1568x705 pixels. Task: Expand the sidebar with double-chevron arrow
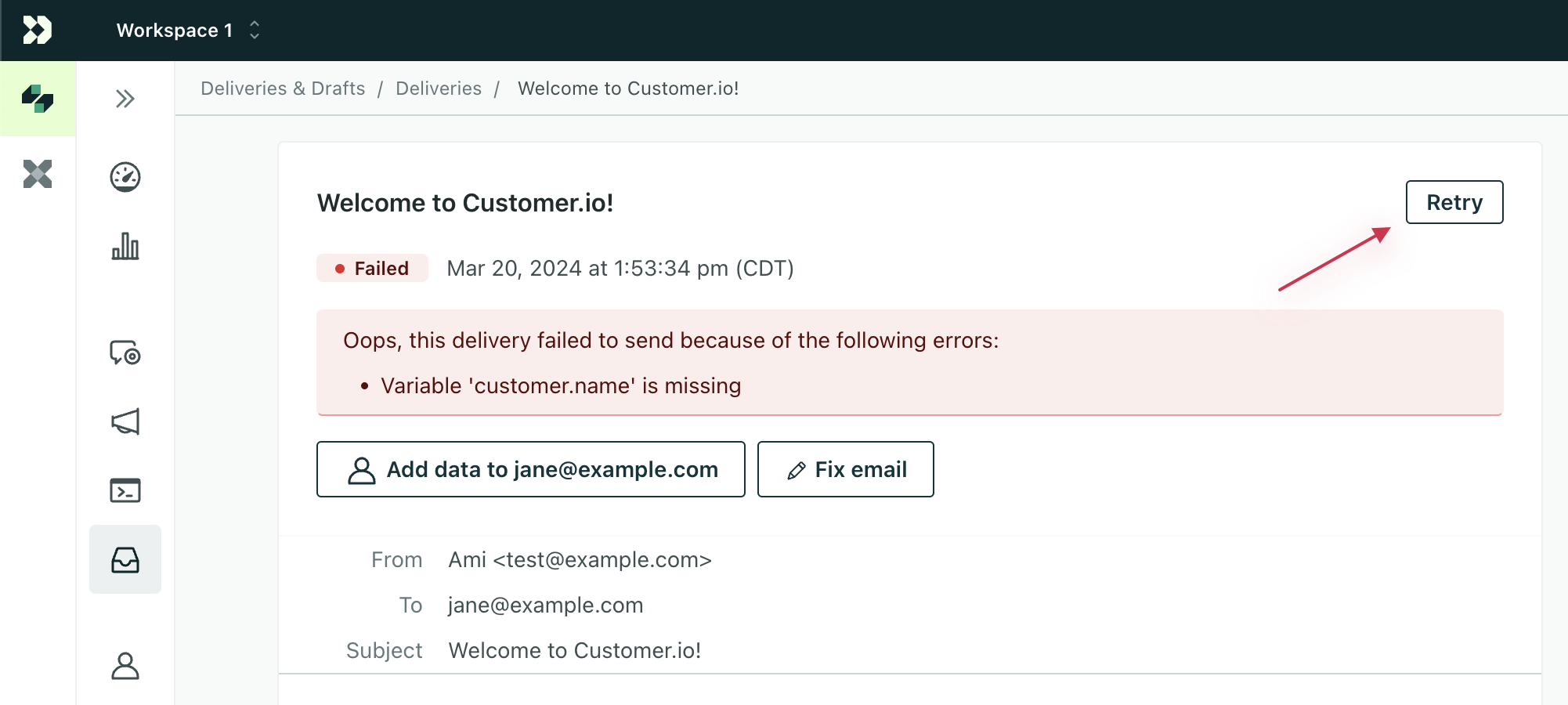pos(125,99)
